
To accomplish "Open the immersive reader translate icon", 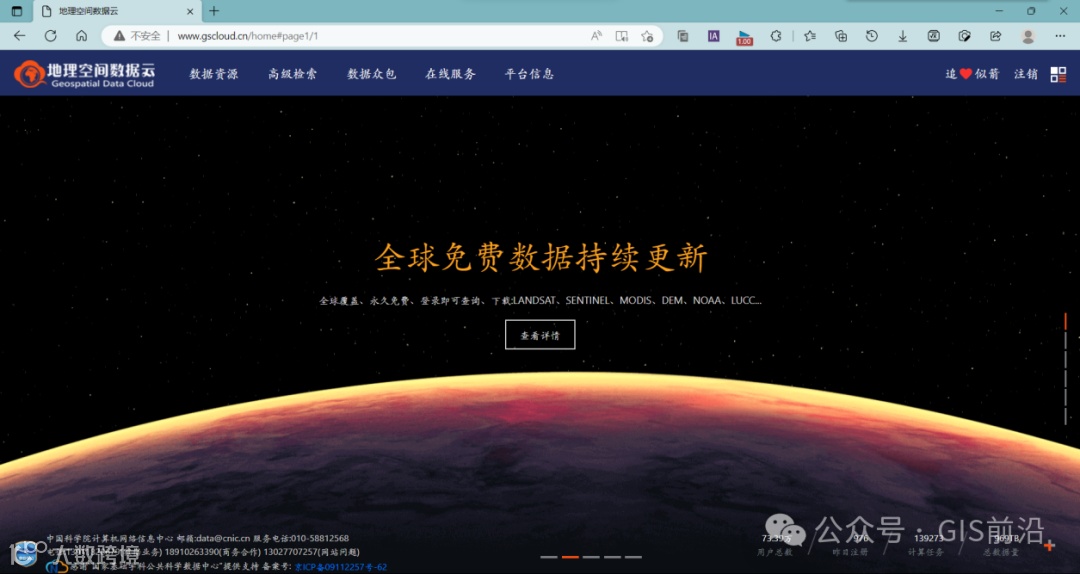I will pos(621,36).
